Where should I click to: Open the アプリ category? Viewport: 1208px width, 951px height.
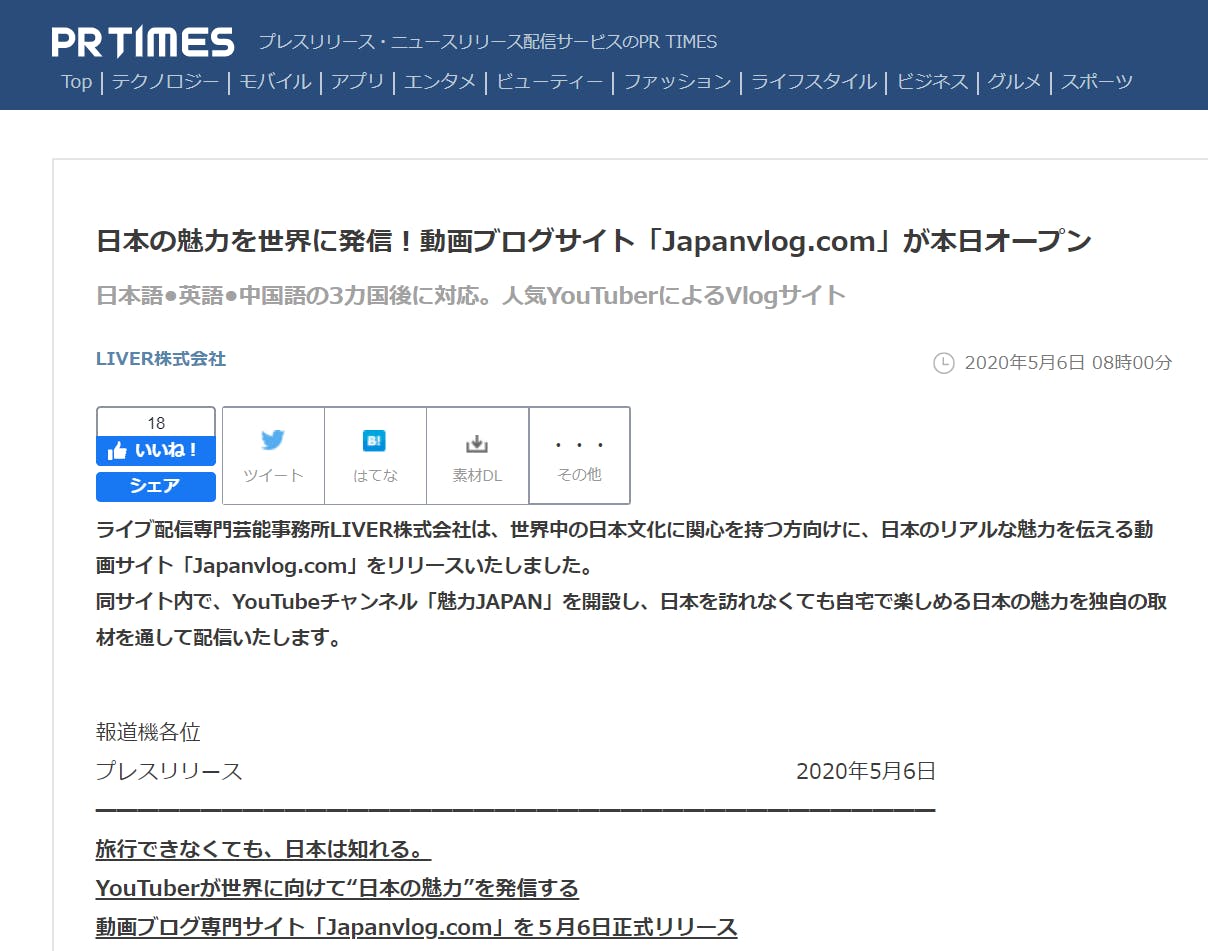[357, 82]
